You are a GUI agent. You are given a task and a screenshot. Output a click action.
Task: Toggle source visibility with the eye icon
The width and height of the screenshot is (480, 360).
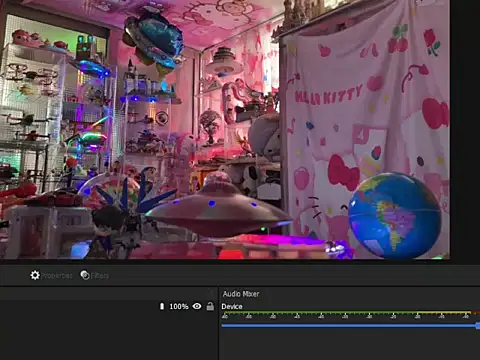coord(197,306)
